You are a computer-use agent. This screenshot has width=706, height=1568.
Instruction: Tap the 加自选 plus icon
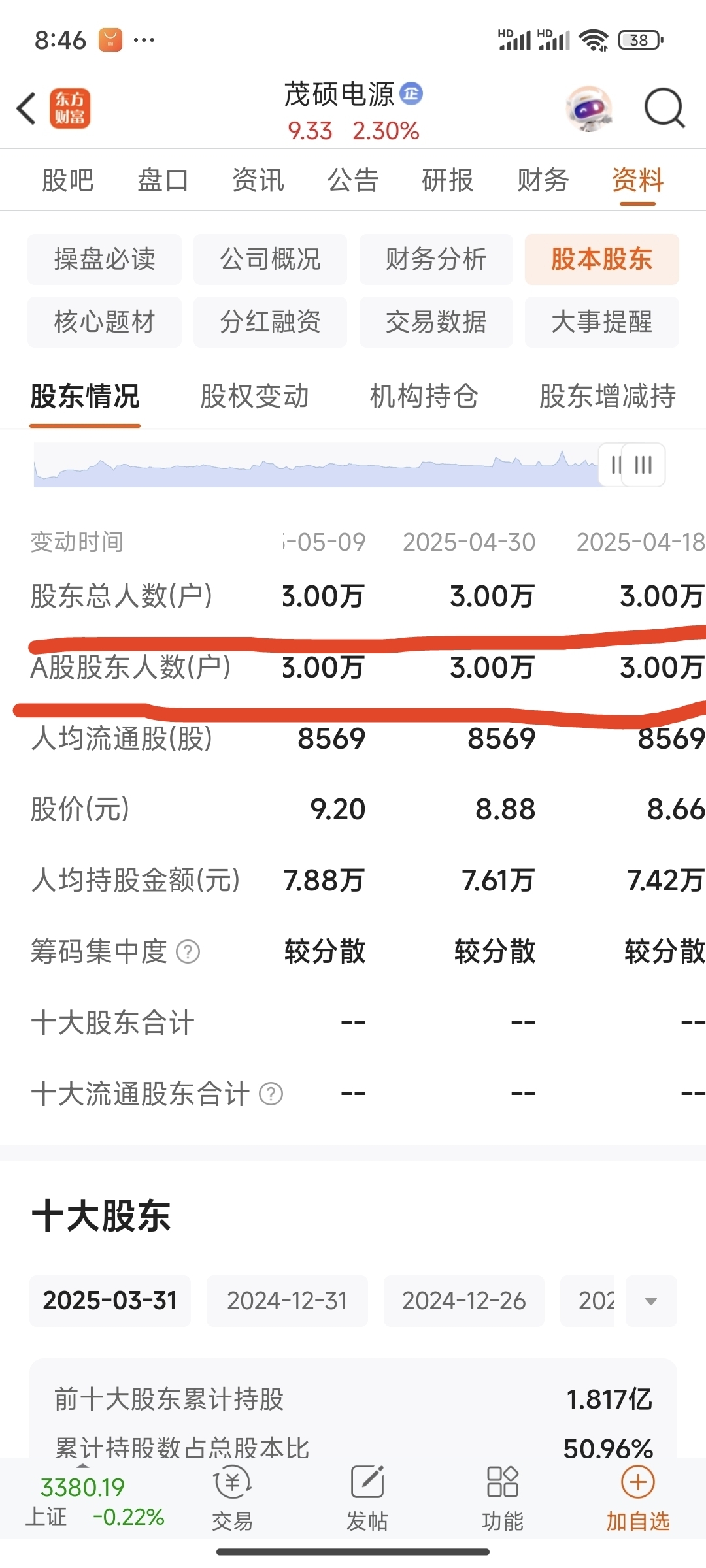coord(638,1481)
